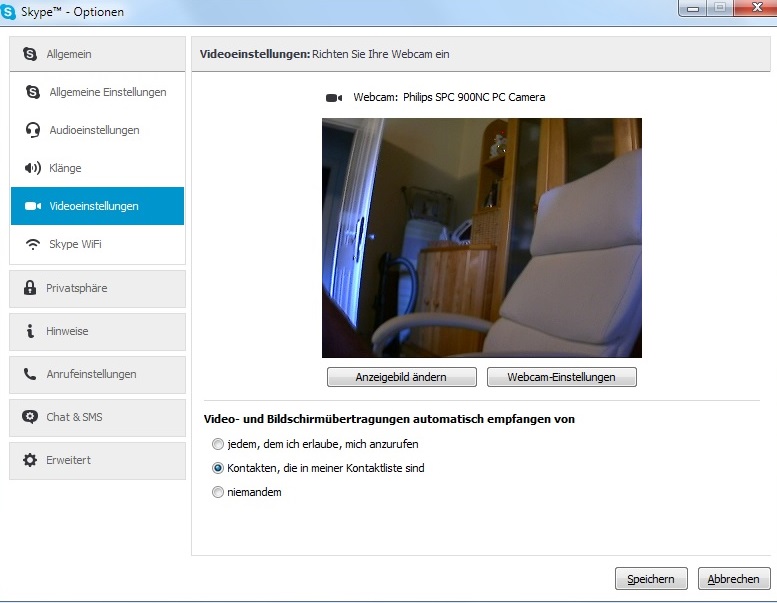Click the Skype icon next to Allgemein
This screenshot has height=603, width=777.
[30, 54]
